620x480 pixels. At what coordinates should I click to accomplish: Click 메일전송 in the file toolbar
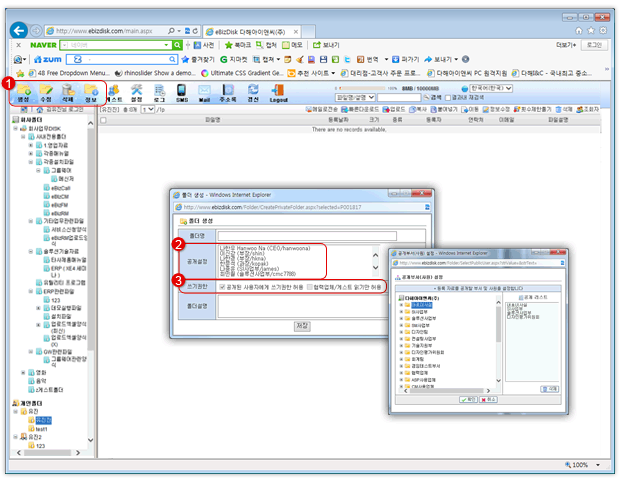[x=322, y=110]
